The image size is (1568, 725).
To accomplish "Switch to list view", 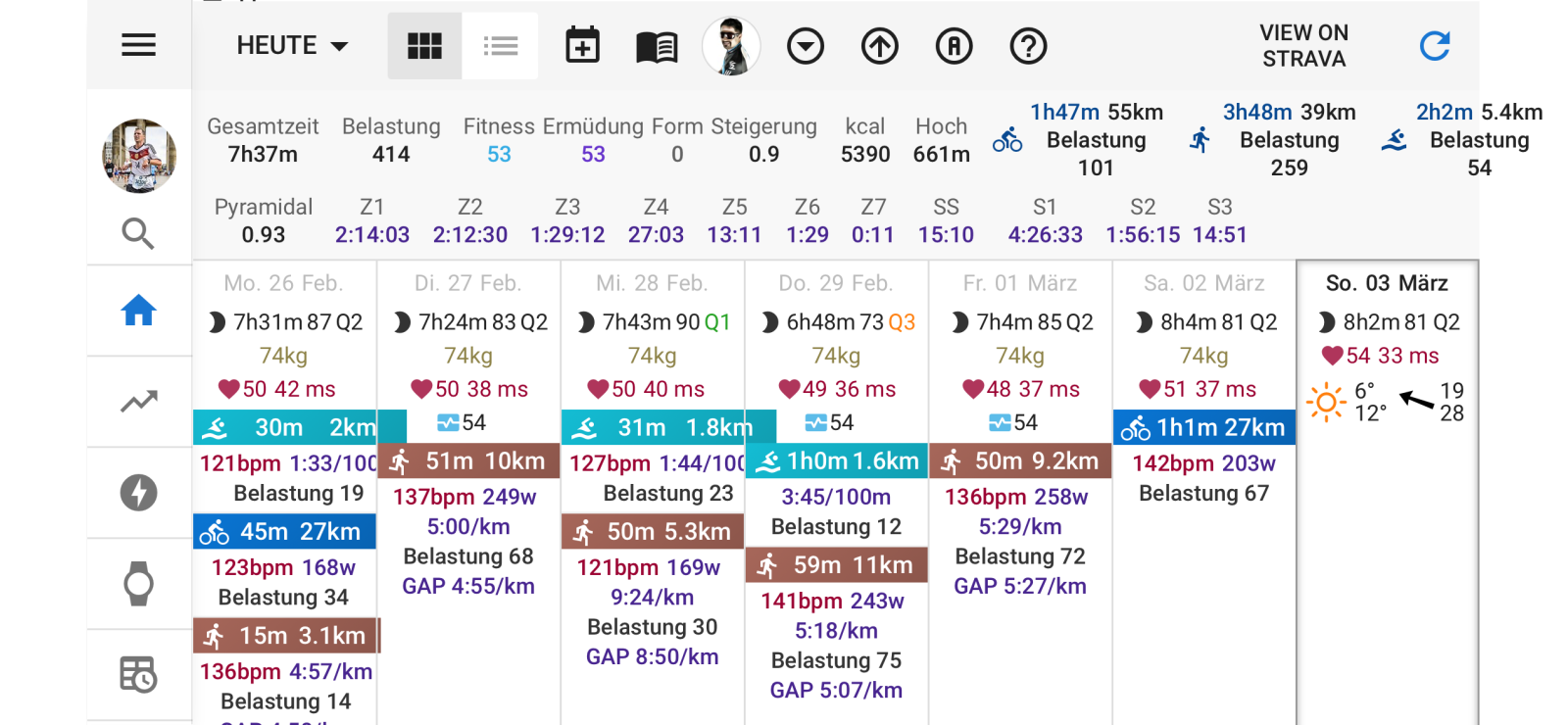I will [x=500, y=46].
